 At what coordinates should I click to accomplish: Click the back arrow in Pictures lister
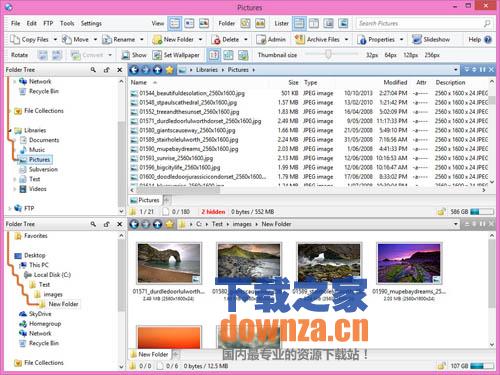pyautogui.click(x=134, y=70)
